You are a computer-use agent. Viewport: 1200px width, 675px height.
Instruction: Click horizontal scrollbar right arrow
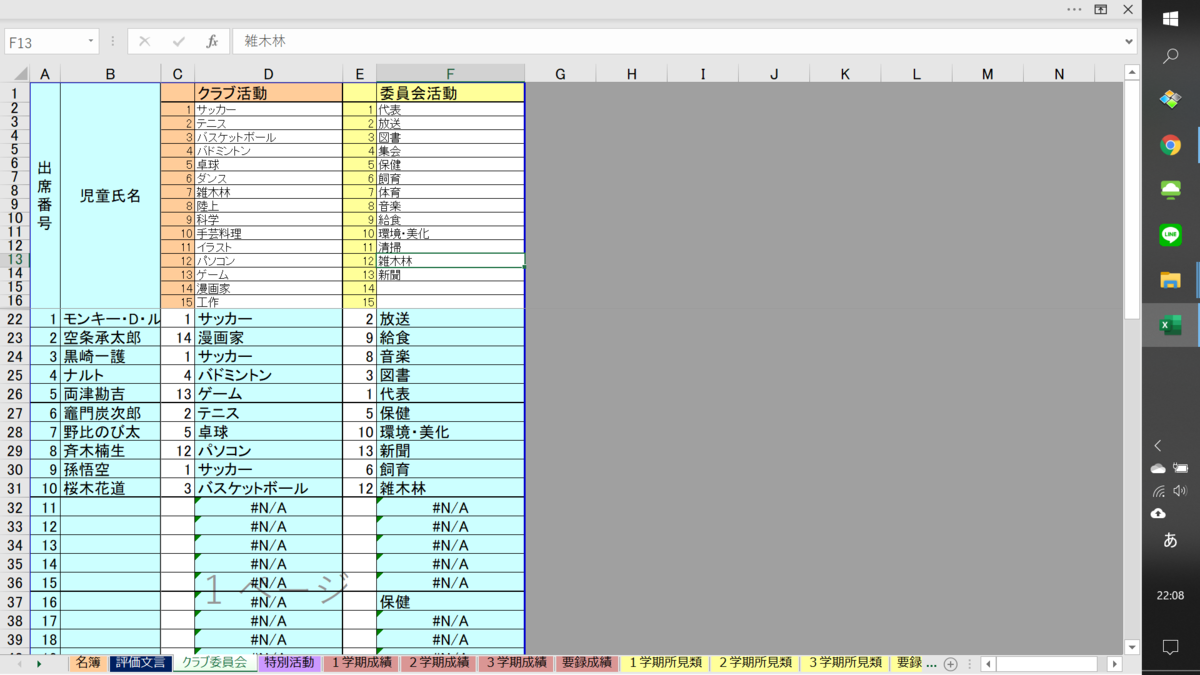coord(1114,664)
